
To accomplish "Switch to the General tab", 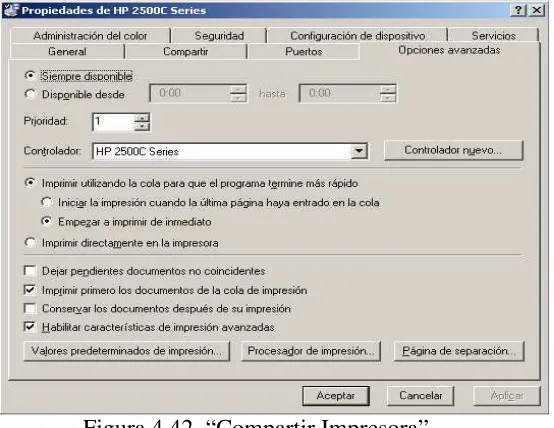I will tap(67, 52).
